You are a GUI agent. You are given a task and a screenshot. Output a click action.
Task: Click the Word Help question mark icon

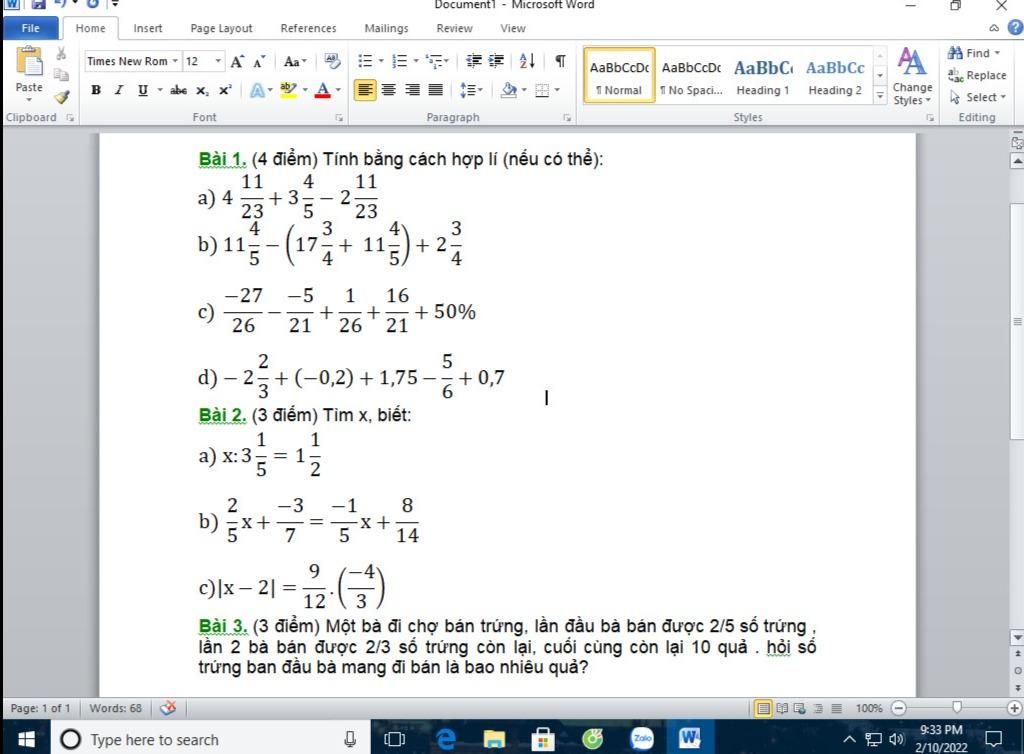click(x=1016, y=27)
